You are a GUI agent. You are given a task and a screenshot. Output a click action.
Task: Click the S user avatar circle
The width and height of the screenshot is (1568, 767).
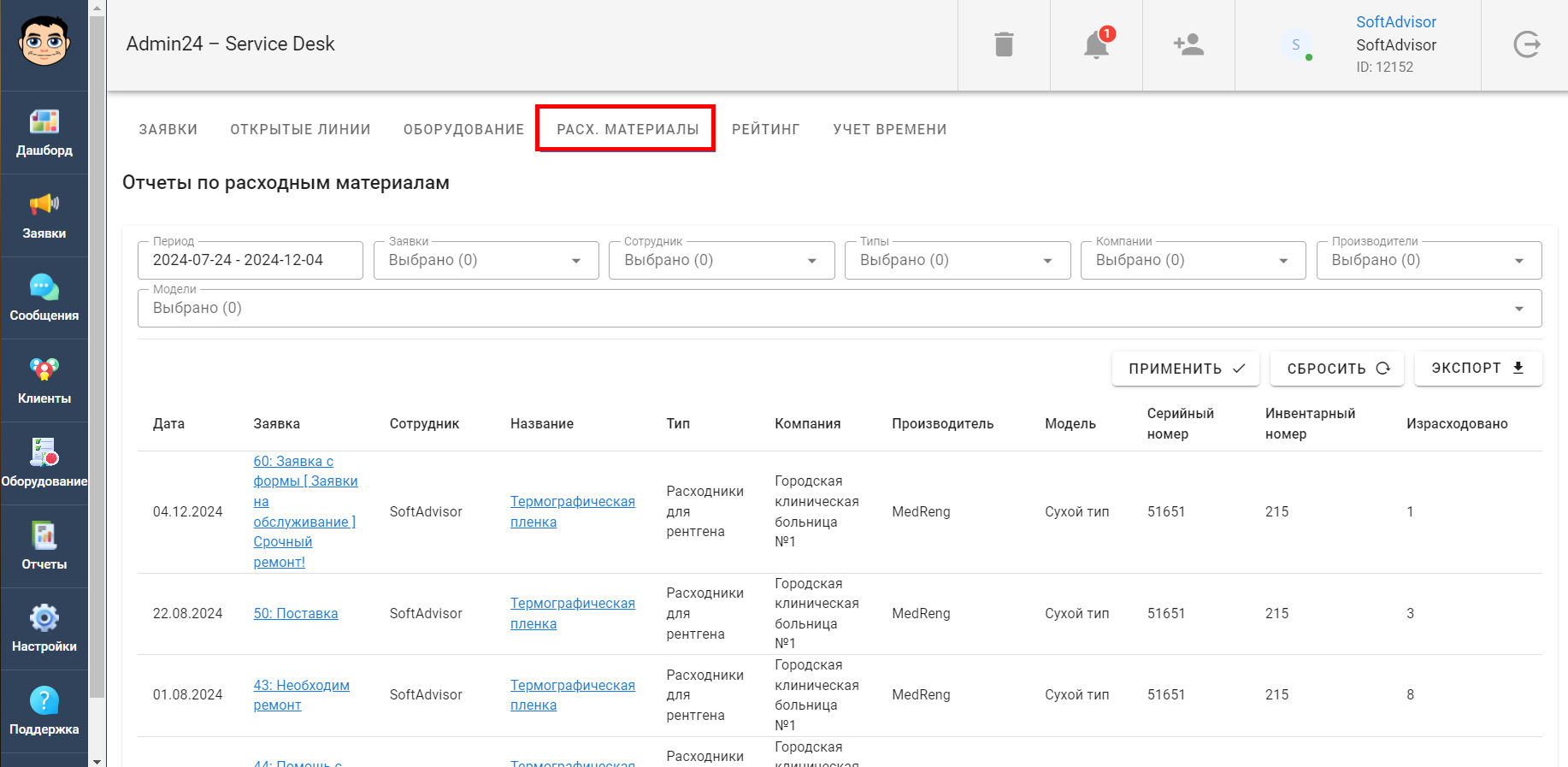[x=1296, y=44]
